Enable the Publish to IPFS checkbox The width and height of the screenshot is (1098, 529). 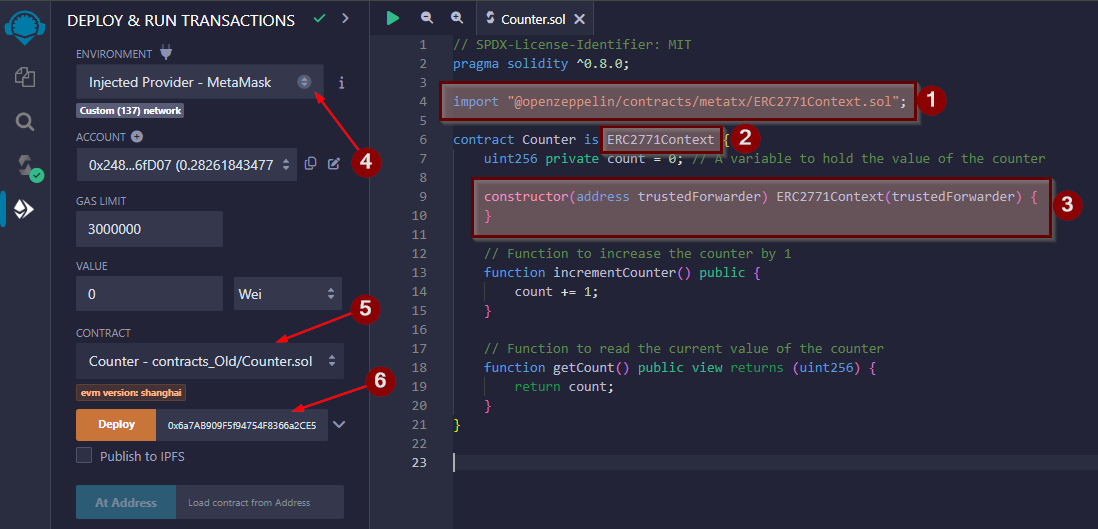point(85,456)
